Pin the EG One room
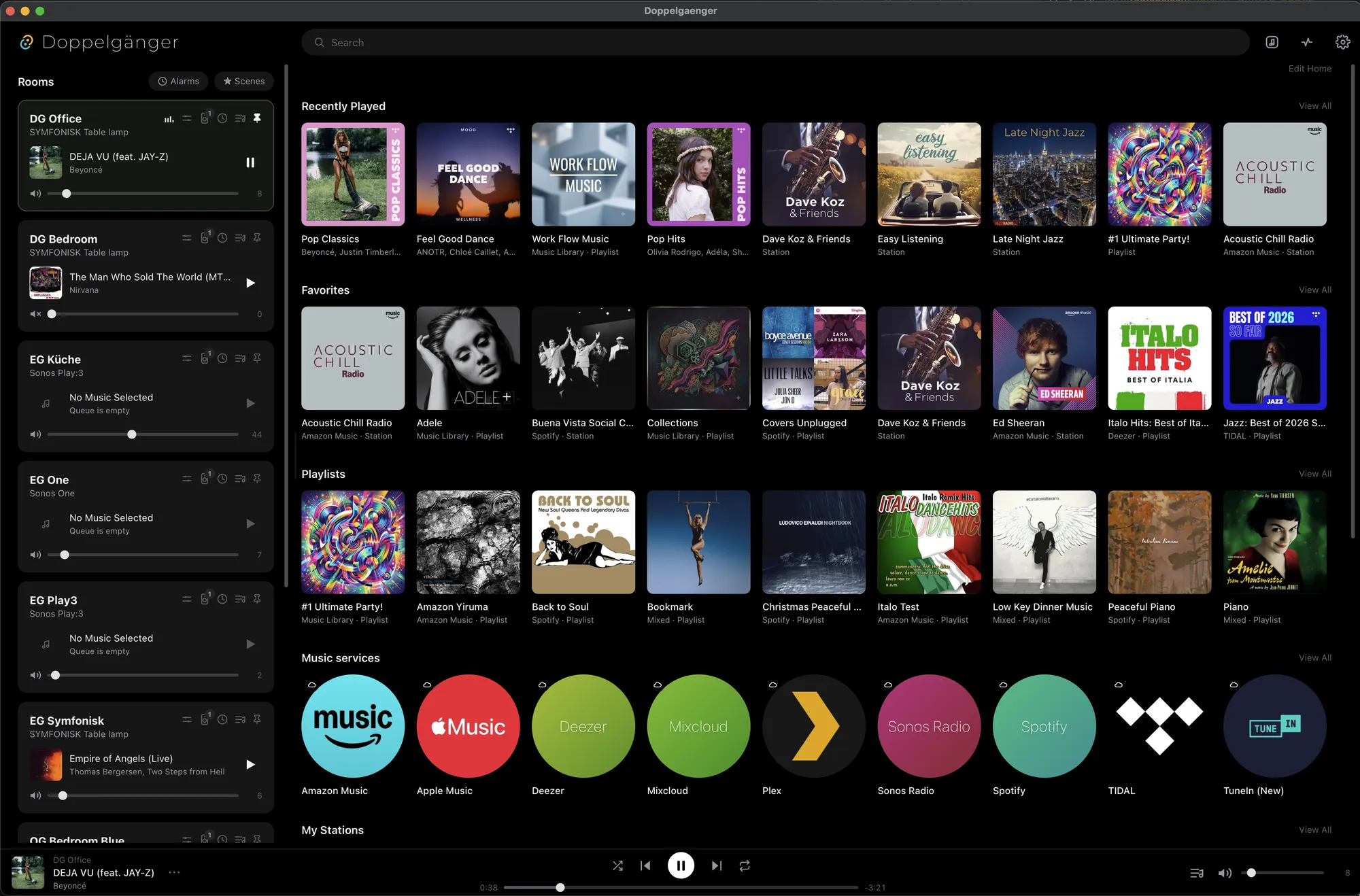This screenshot has width=1360, height=896. 257,479
